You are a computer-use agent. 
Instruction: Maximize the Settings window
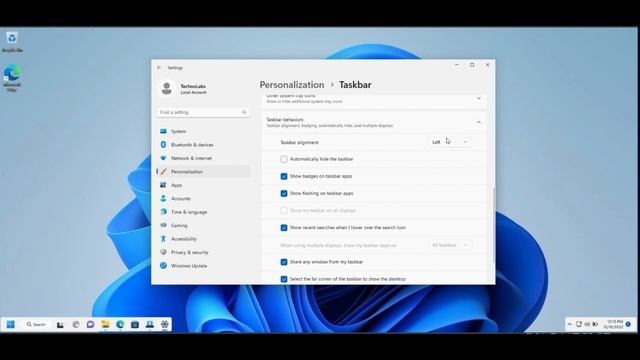472,64
